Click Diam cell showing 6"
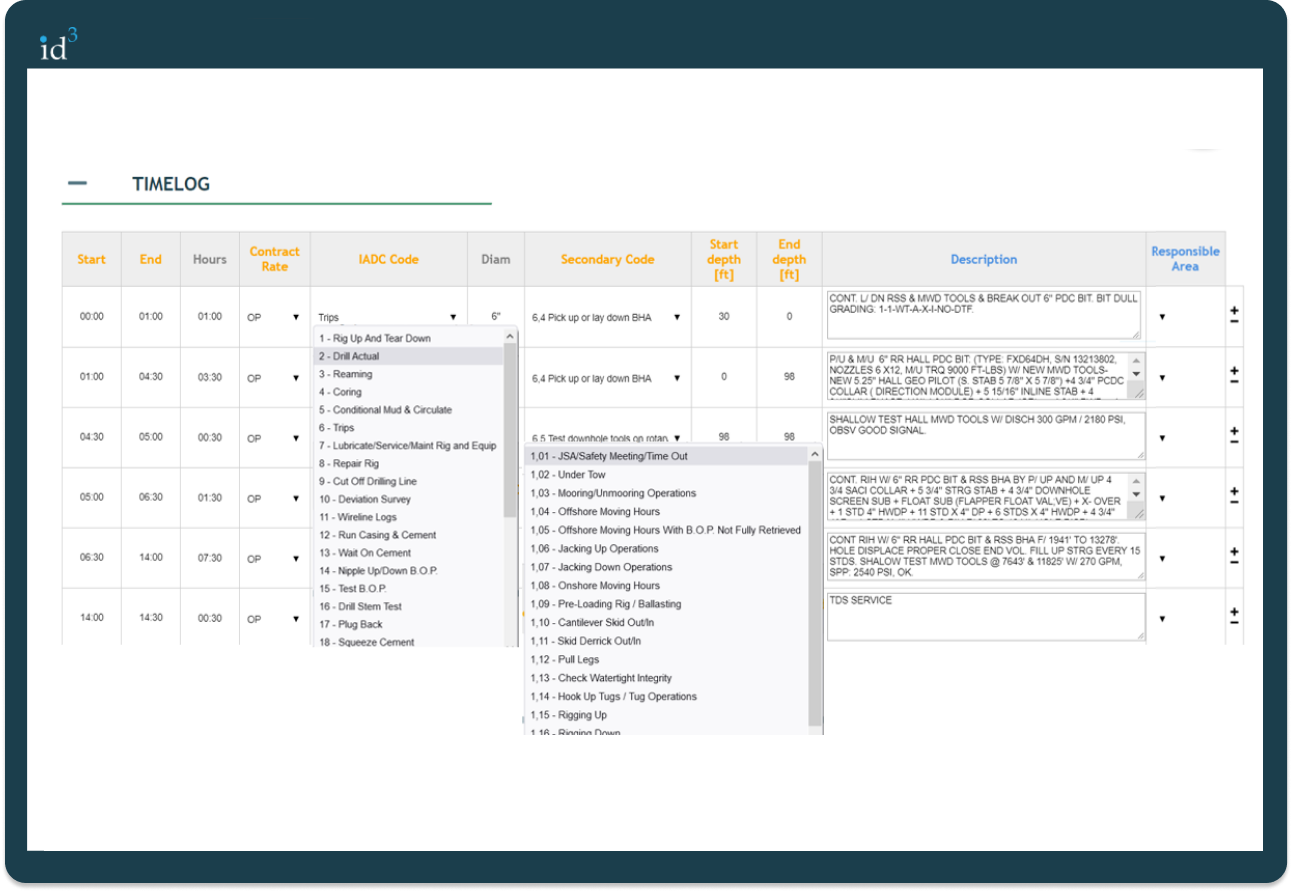 click(x=496, y=317)
